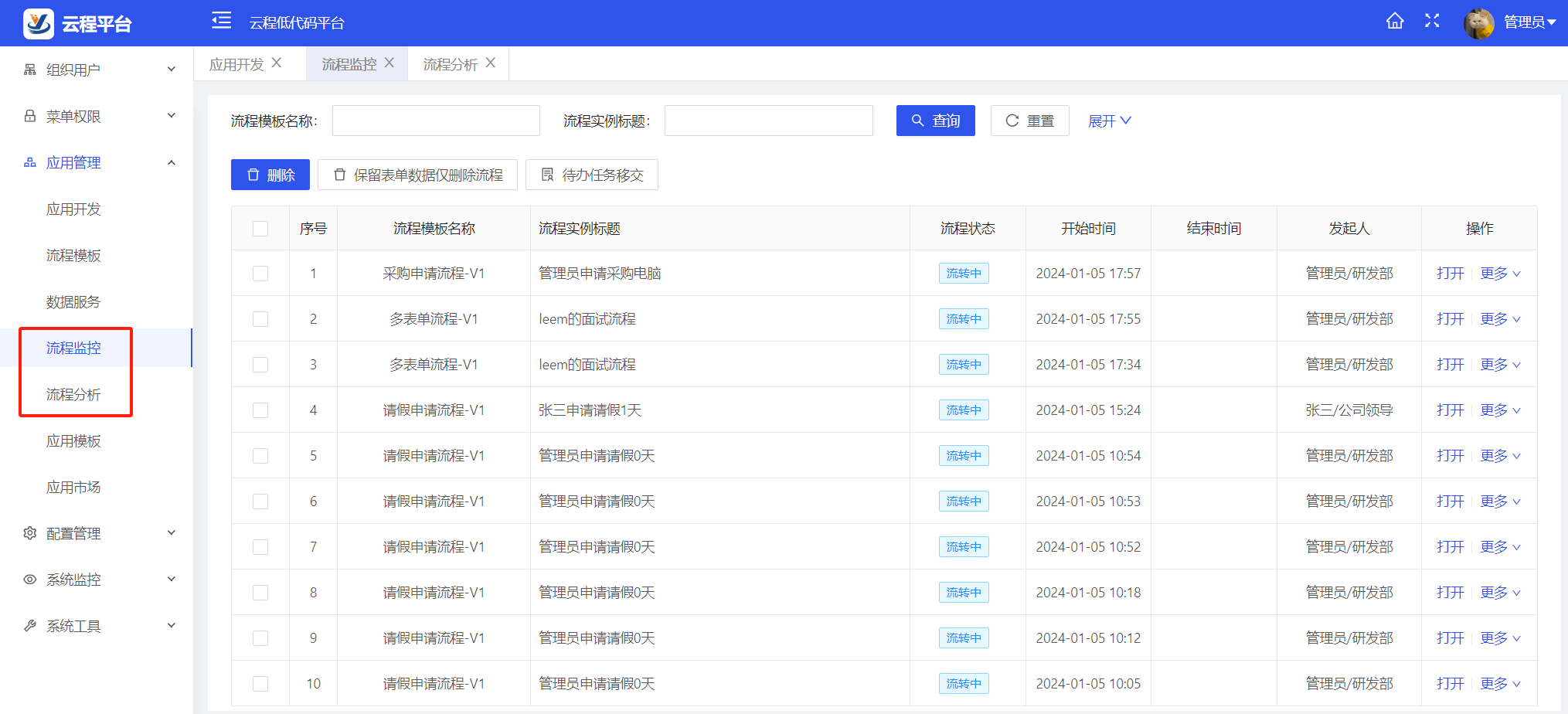Toggle fullscreen with the expand arrows icon

(x=1432, y=21)
